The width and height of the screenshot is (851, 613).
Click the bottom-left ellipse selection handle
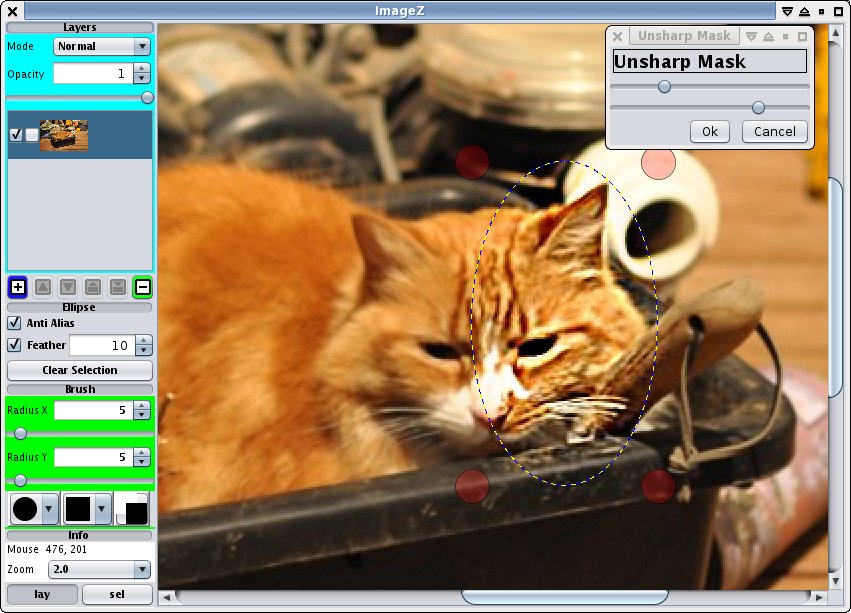pyautogui.click(x=472, y=486)
